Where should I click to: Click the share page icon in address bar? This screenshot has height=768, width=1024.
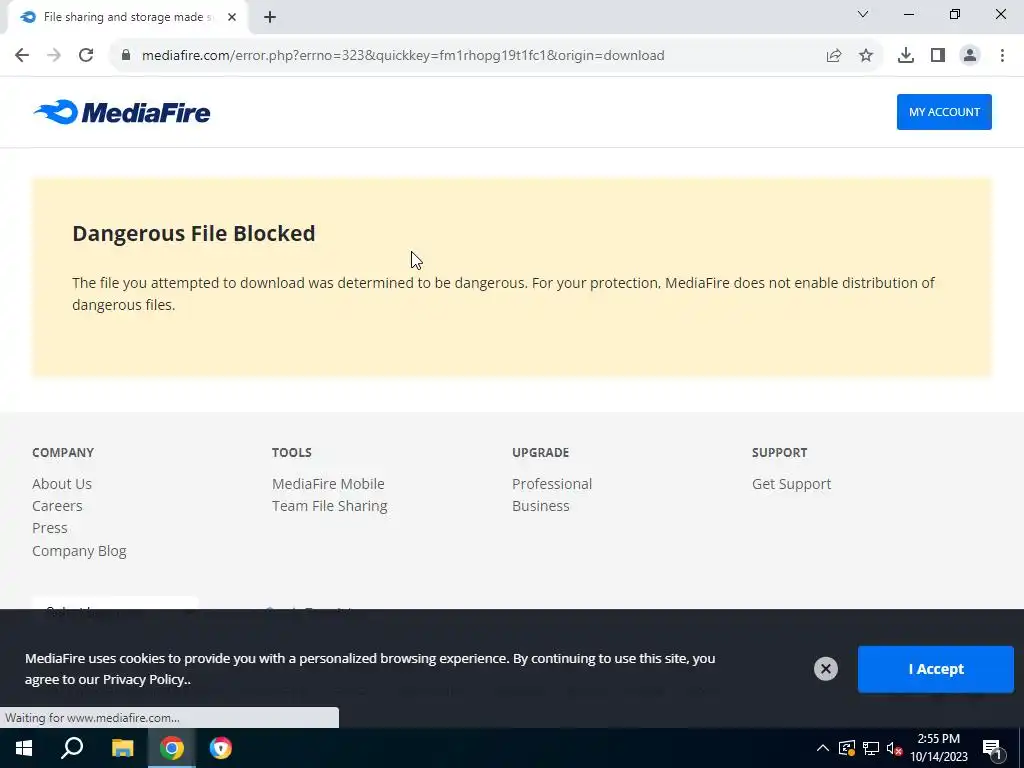point(834,56)
